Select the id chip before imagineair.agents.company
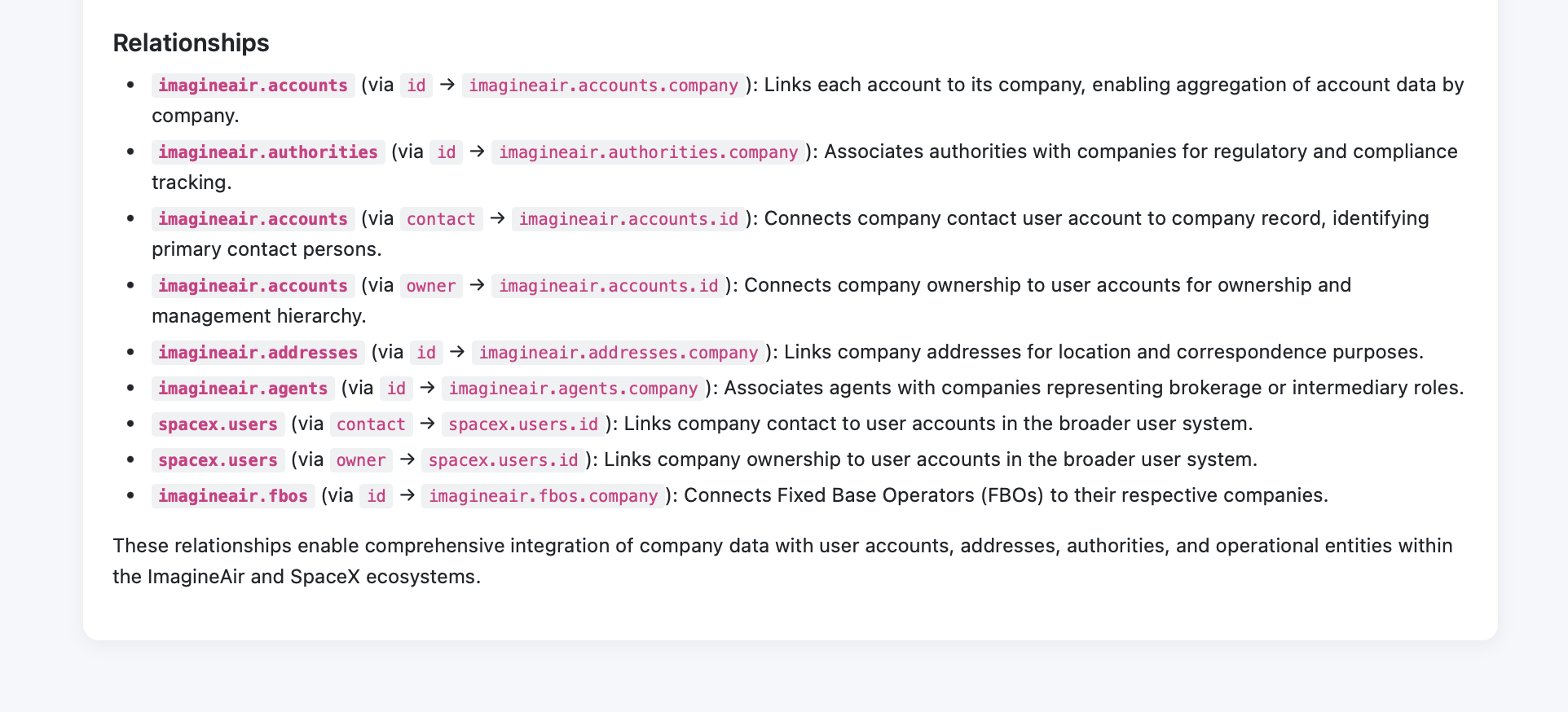 click(x=396, y=389)
